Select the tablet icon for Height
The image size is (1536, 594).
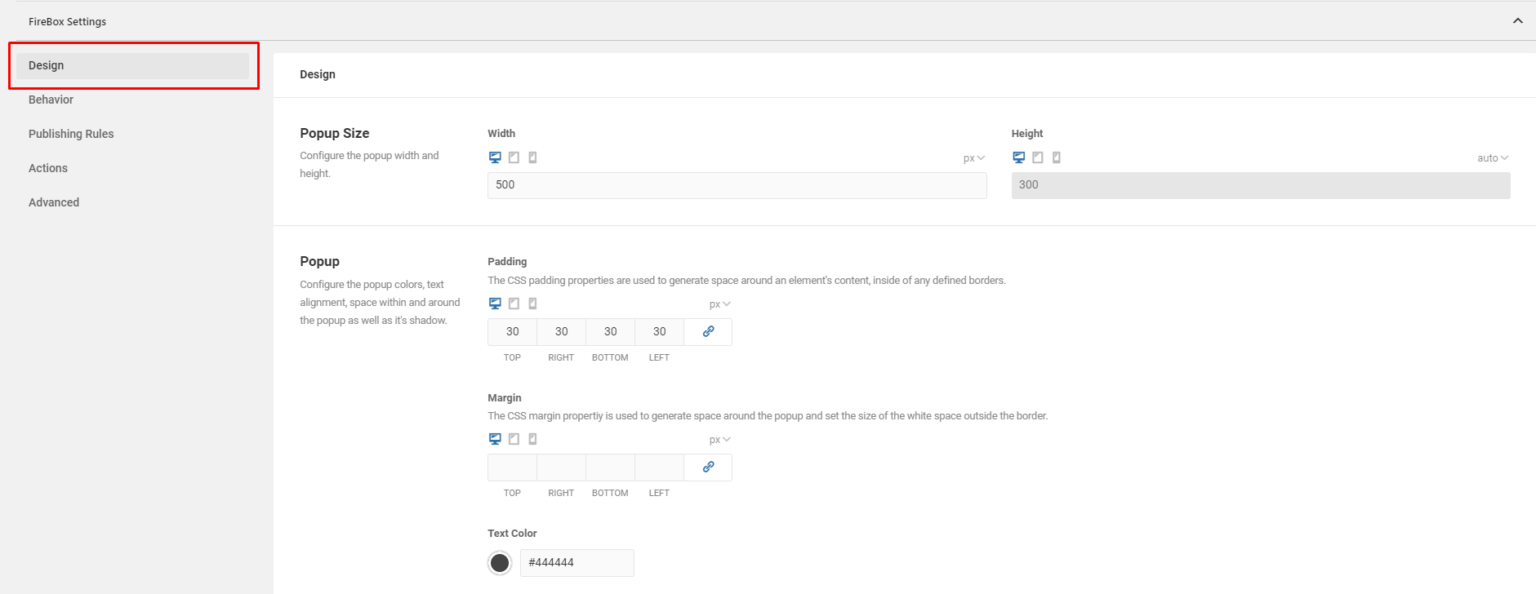click(x=1038, y=157)
